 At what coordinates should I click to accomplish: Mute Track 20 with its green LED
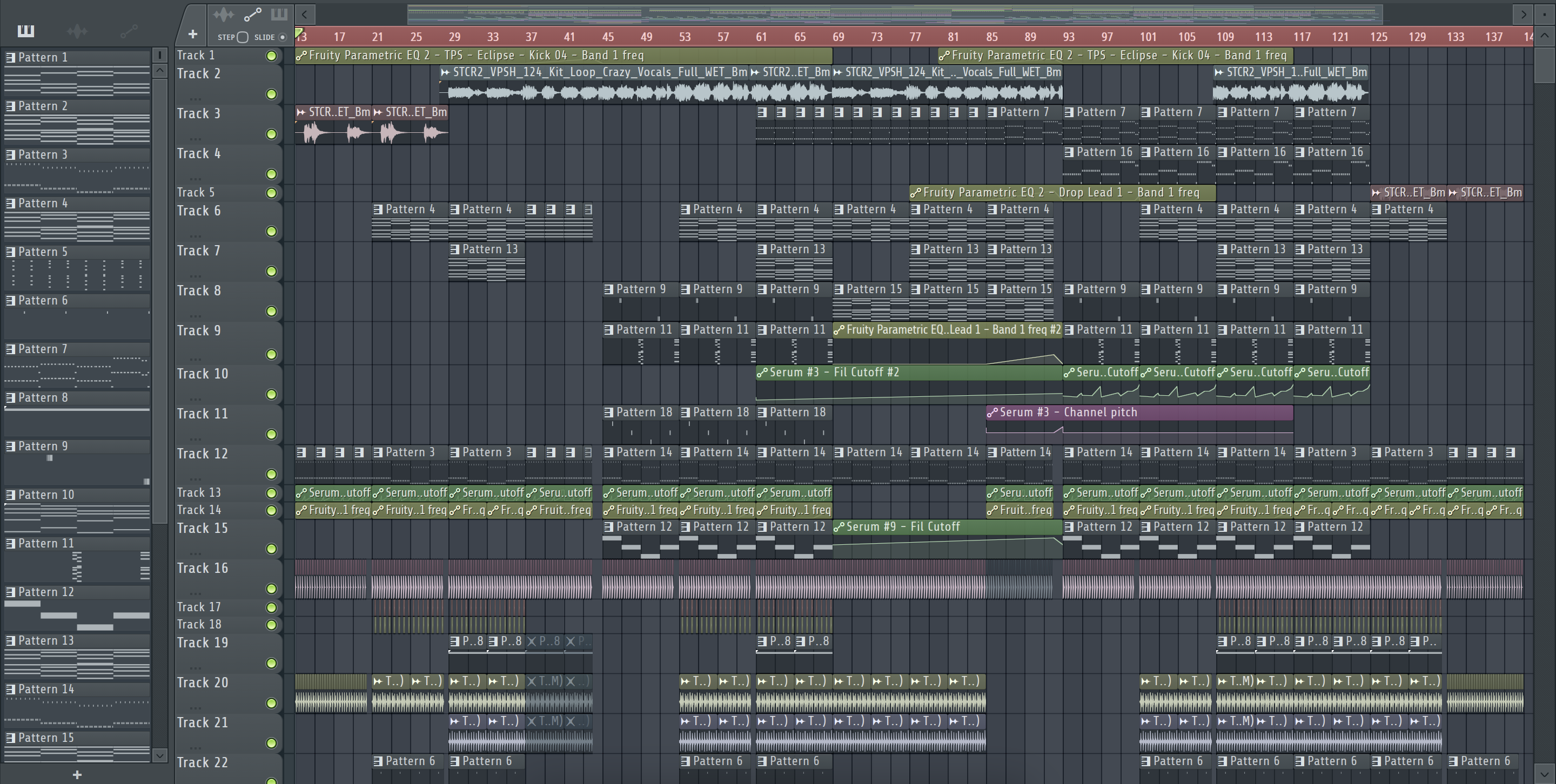pos(272,703)
